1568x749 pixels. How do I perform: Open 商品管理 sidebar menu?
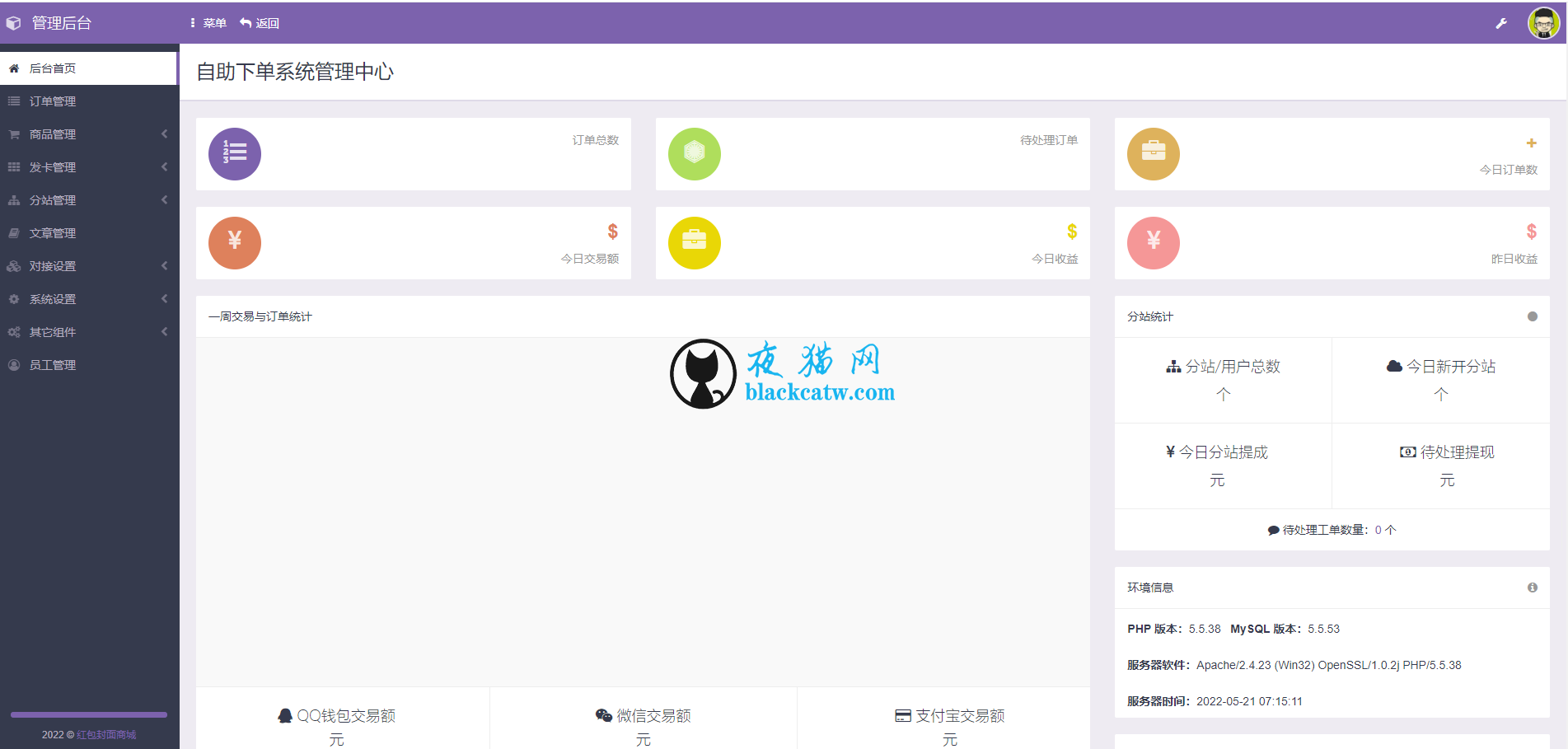click(x=89, y=134)
